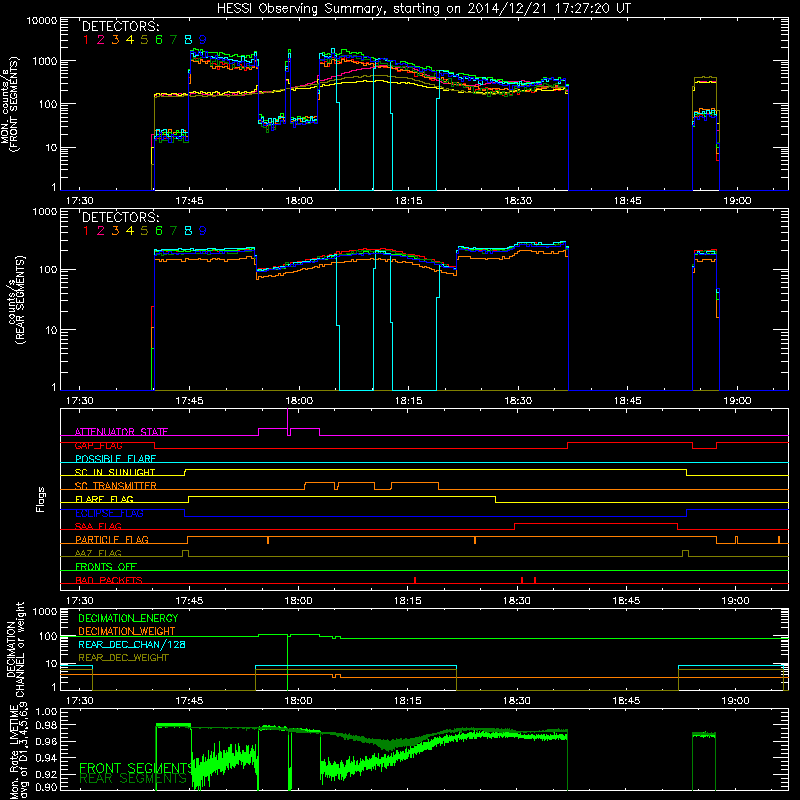Click the A4Z_FLAG label
Screen dimensions: 800x800
(x=98, y=553)
